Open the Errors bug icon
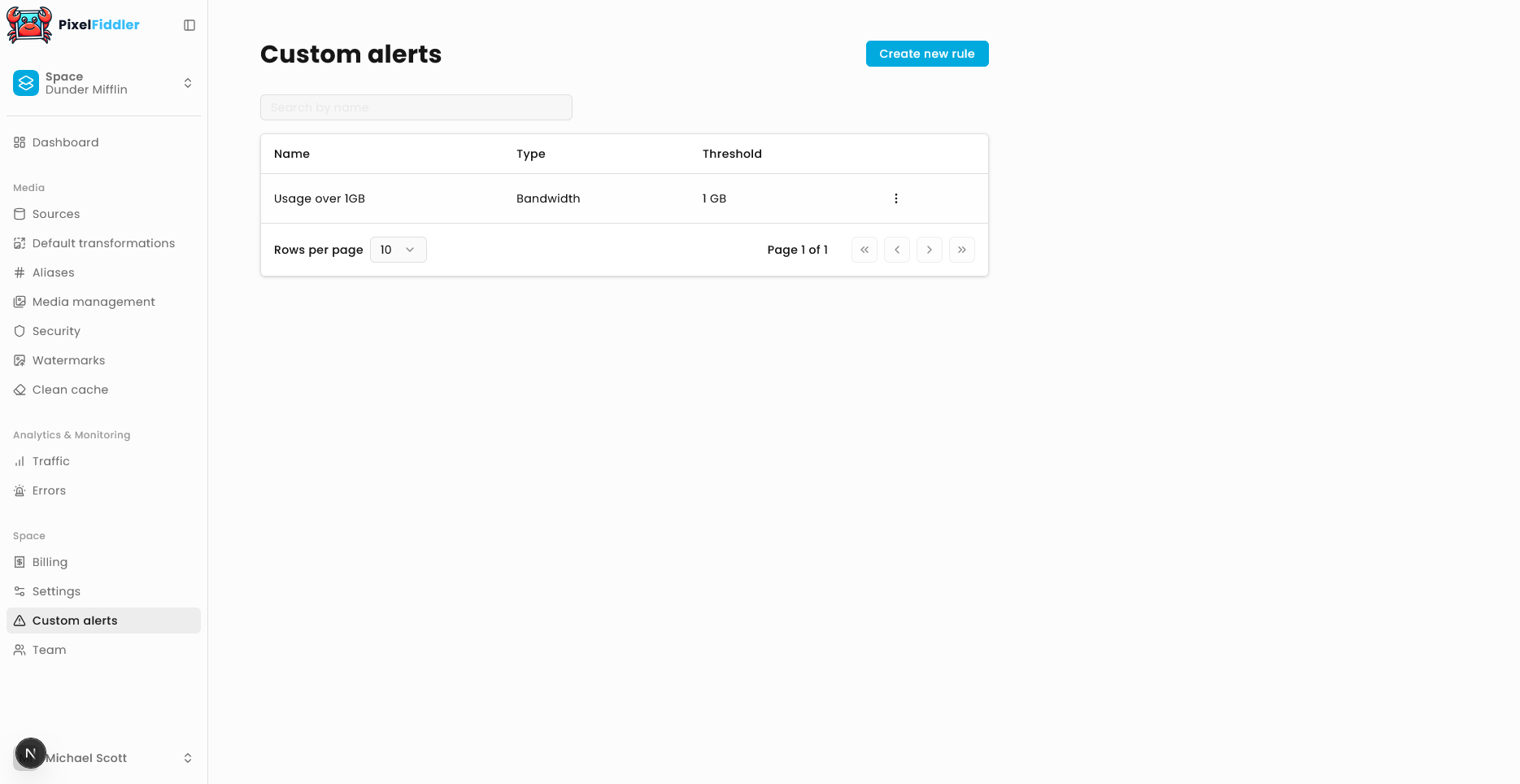This screenshot has width=1520, height=784. [20, 490]
